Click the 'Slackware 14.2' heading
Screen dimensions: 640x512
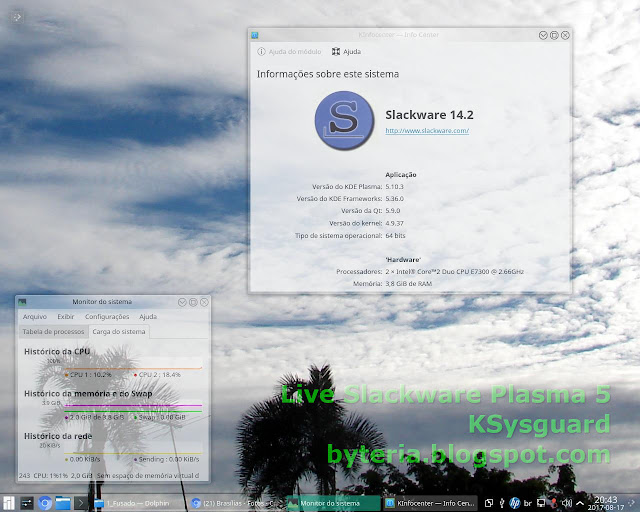pos(429,115)
